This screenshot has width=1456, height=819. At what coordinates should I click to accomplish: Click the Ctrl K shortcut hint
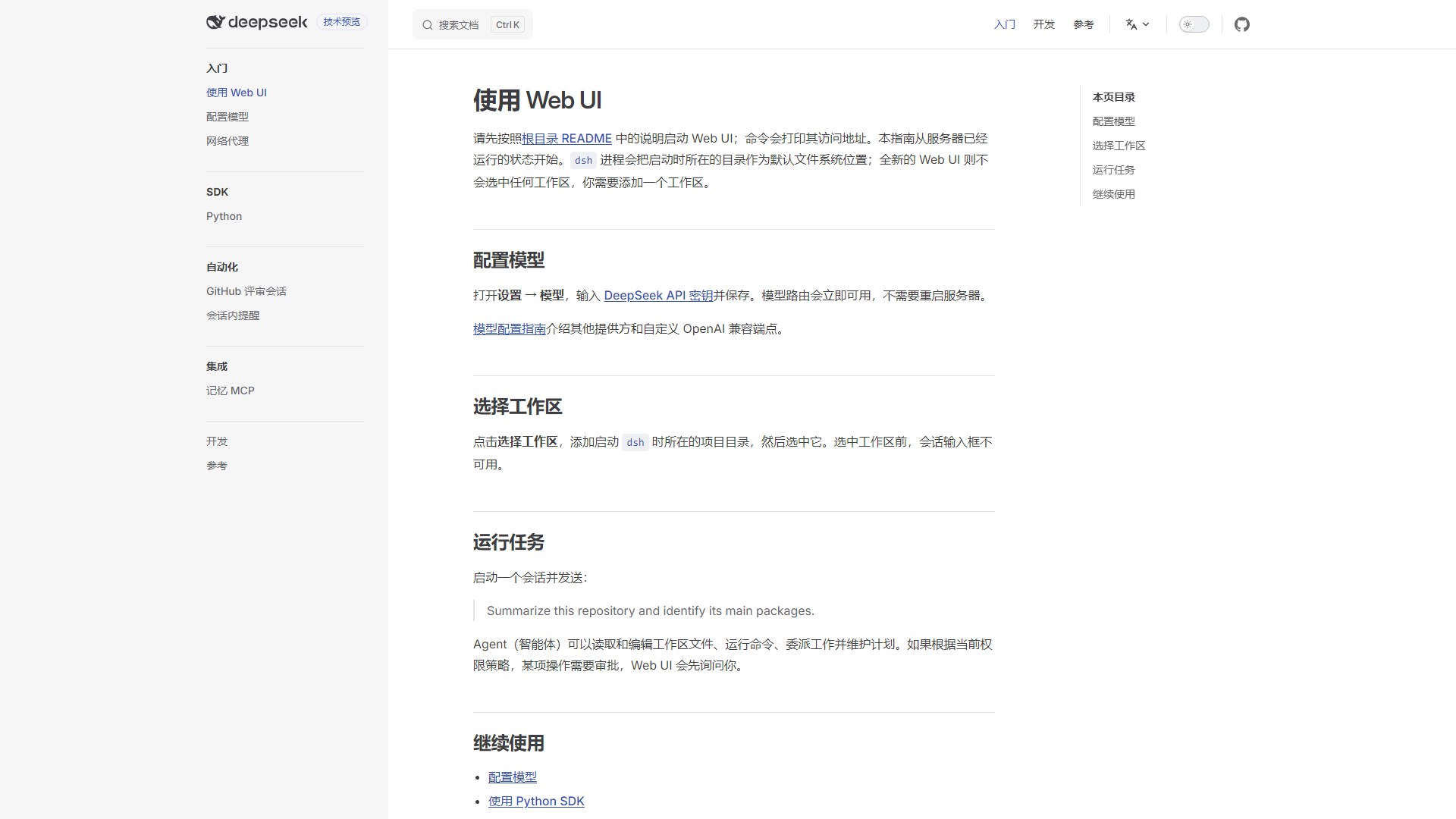507,25
